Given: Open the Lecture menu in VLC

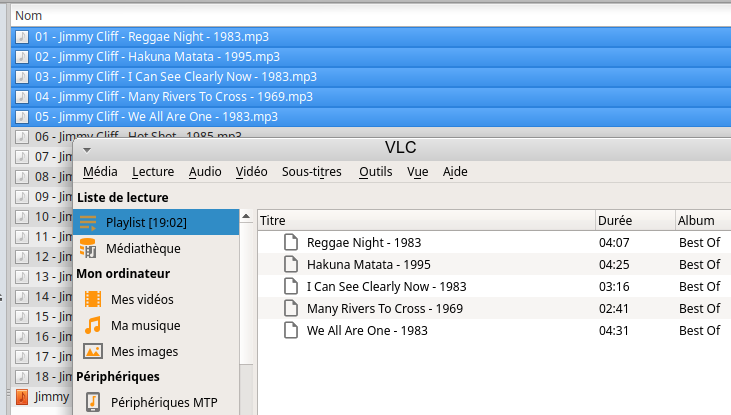Looking at the screenshot, I should coord(153,172).
